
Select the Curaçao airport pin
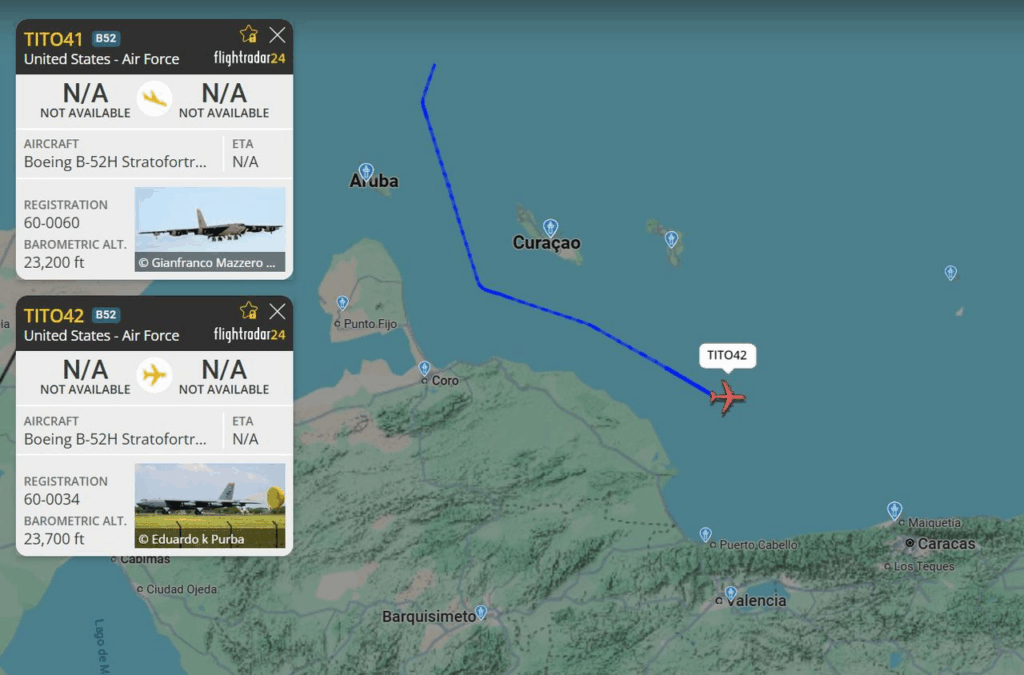[551, 227]
